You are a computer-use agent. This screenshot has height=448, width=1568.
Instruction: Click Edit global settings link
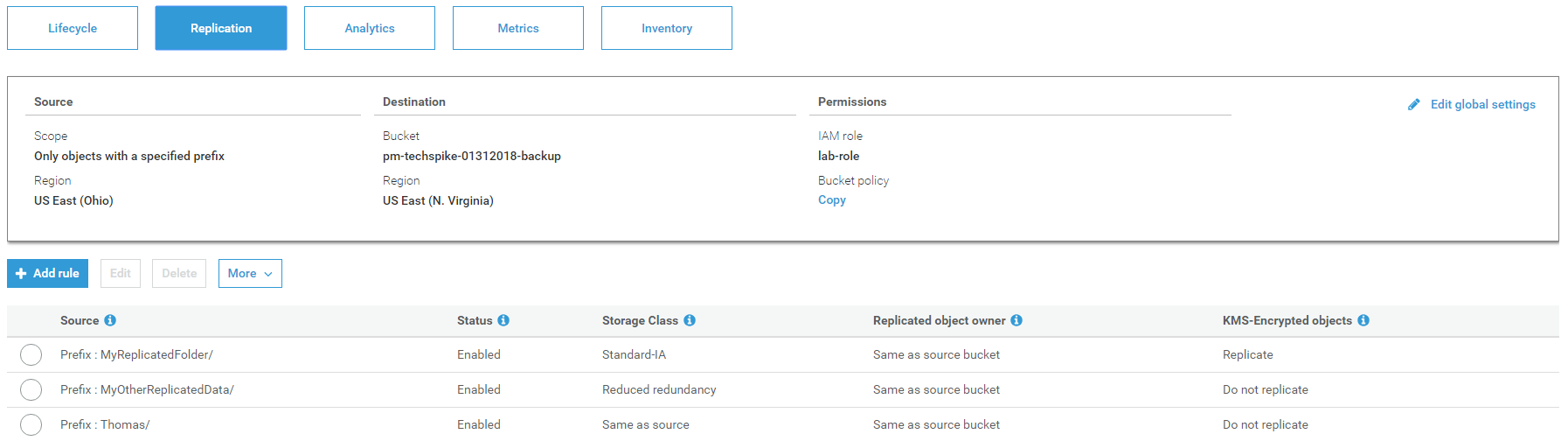1483,104
